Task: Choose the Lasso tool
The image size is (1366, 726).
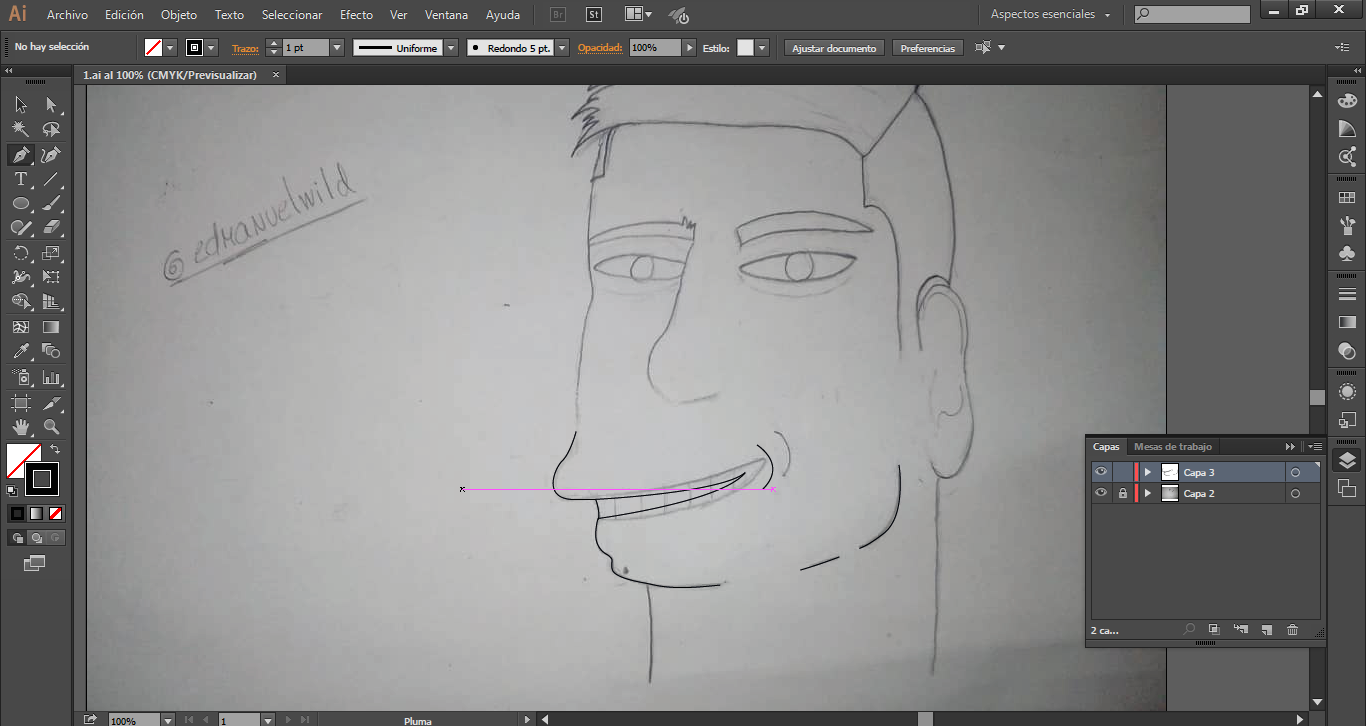Action: 51,129
